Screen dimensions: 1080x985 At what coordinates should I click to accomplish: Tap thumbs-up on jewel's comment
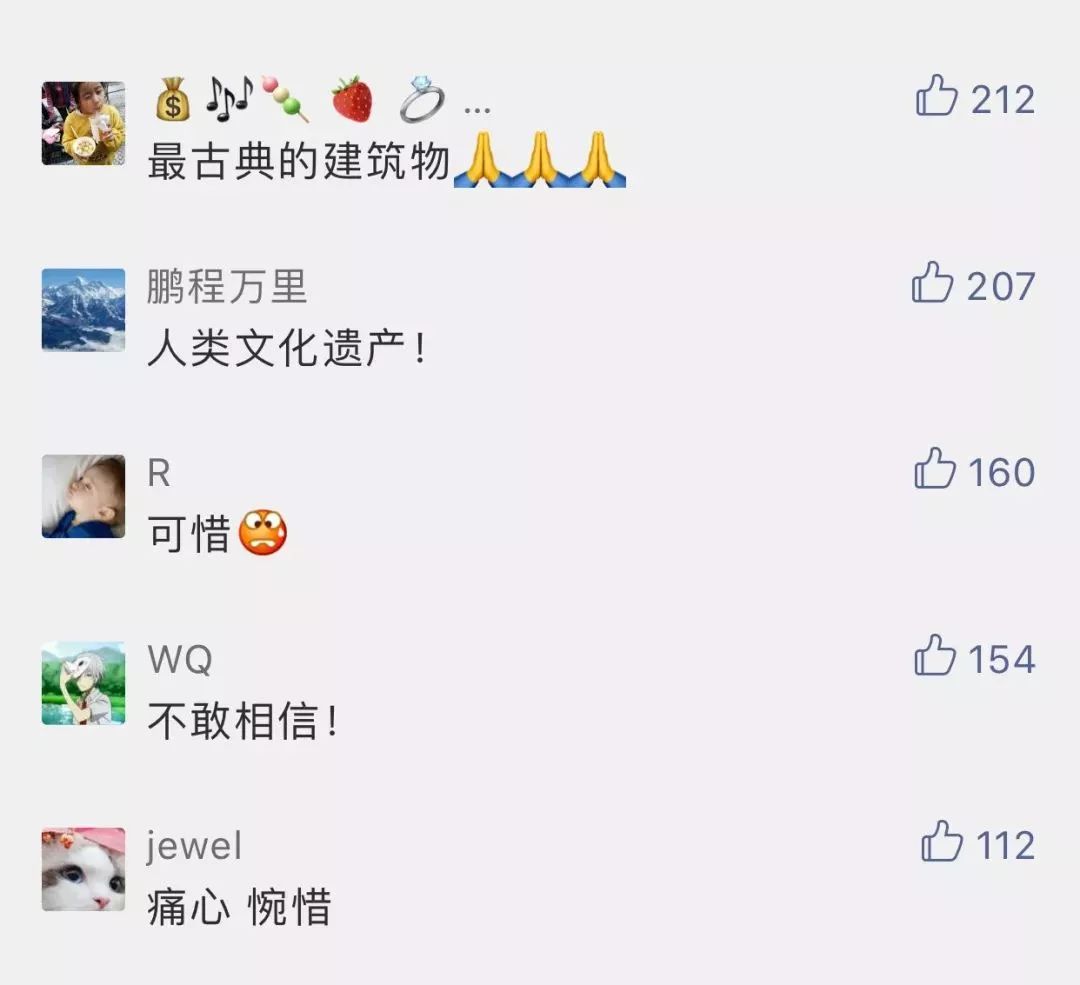[x=942, y=841]
